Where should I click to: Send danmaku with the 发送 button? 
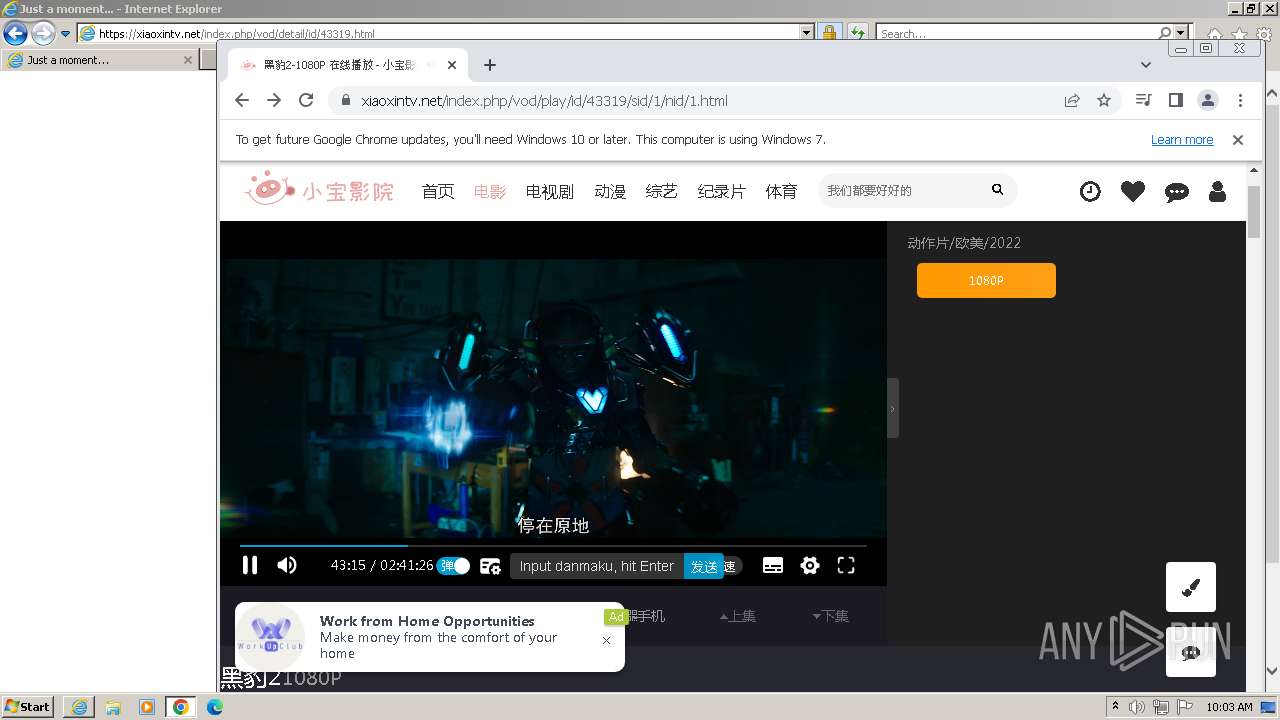coord(704,566)
